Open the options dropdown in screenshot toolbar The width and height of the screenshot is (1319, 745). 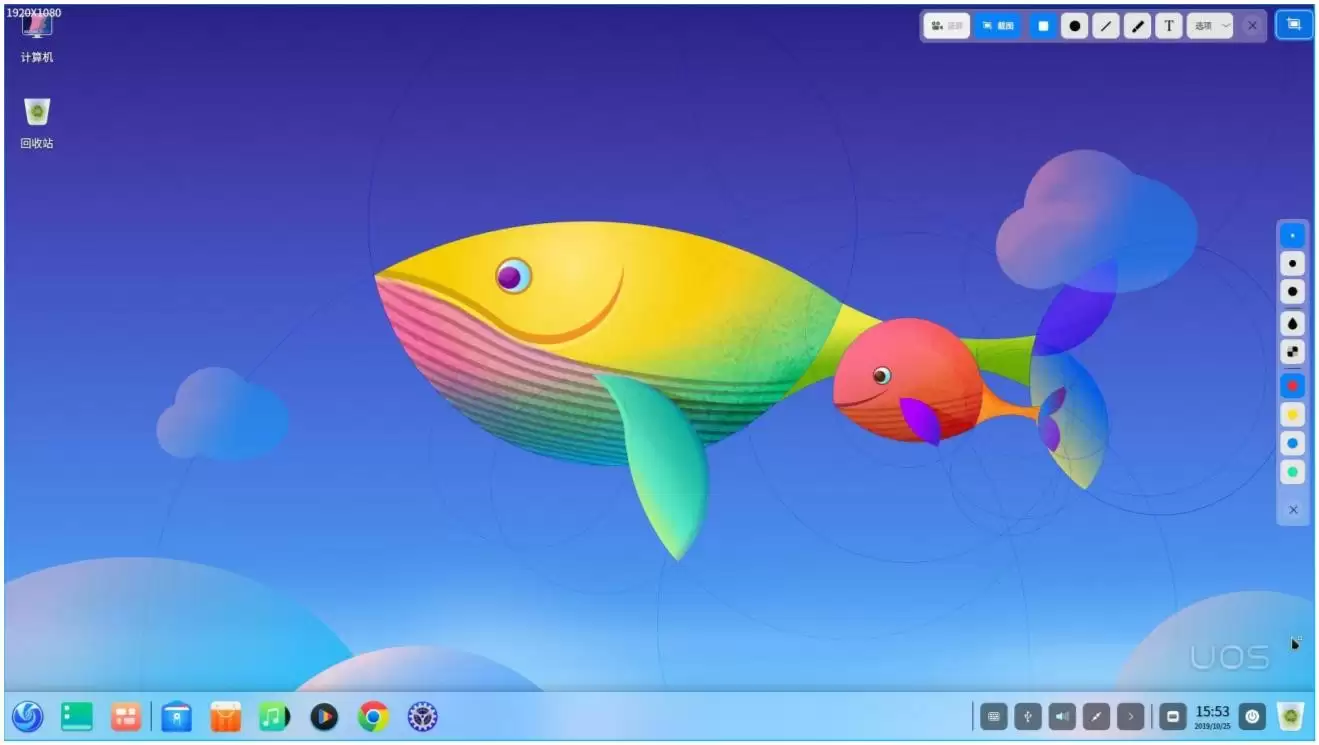(x=1210, y=26)
